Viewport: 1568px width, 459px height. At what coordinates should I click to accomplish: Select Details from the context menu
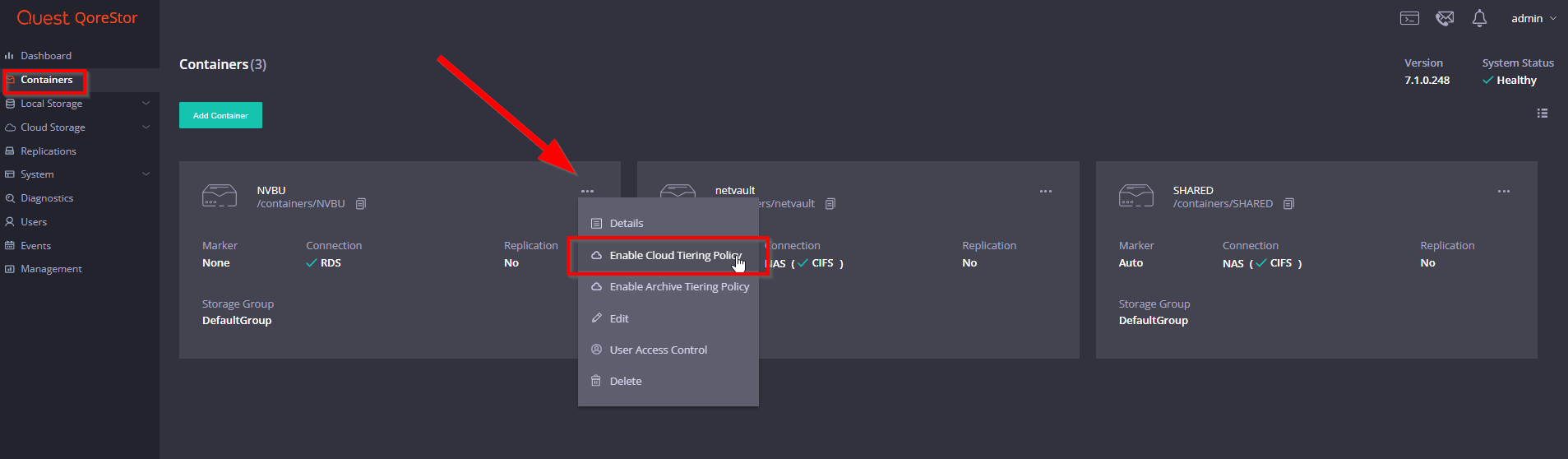click(x=668, y=224)
